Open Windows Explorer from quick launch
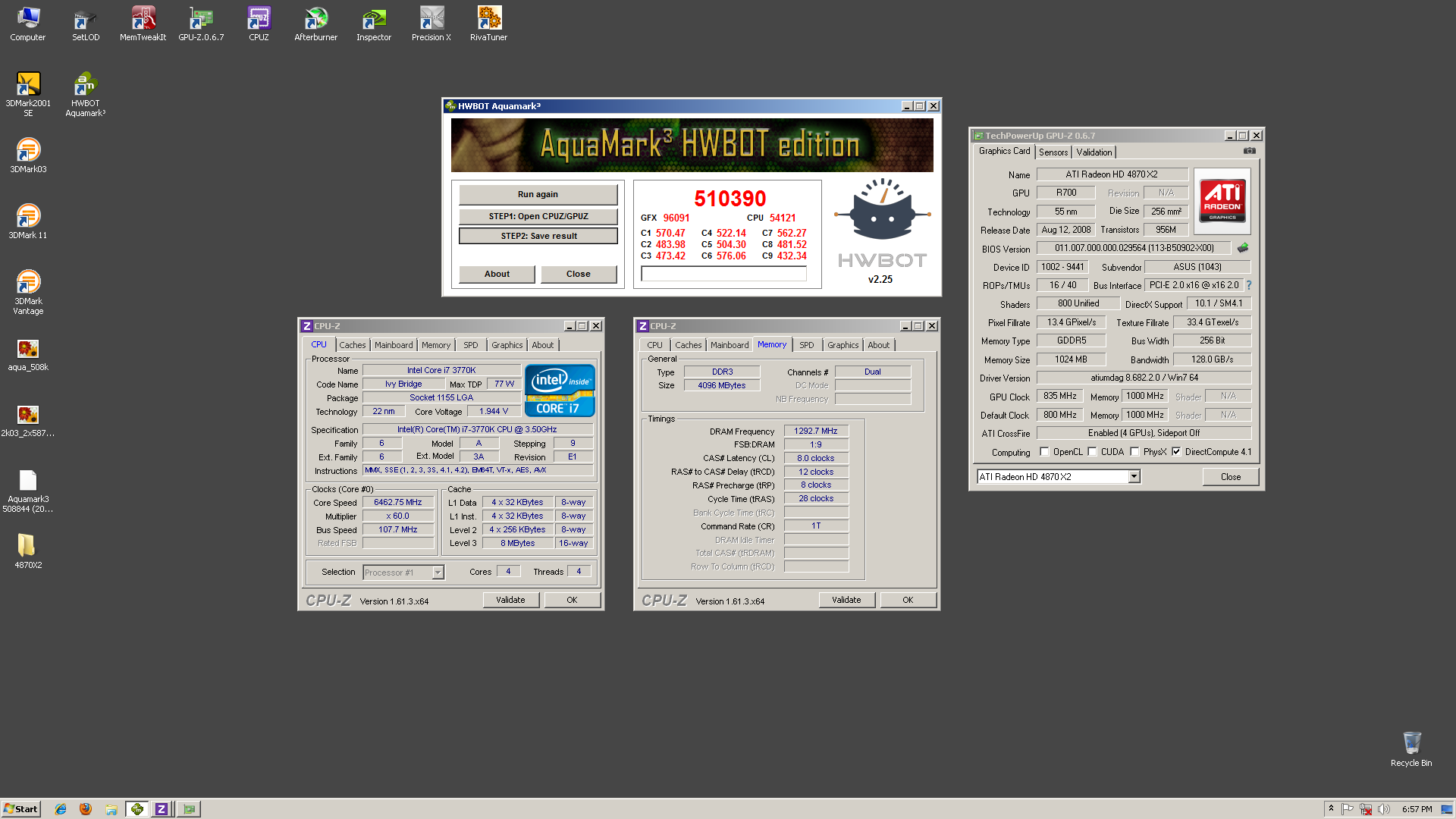 pos(111,809)
